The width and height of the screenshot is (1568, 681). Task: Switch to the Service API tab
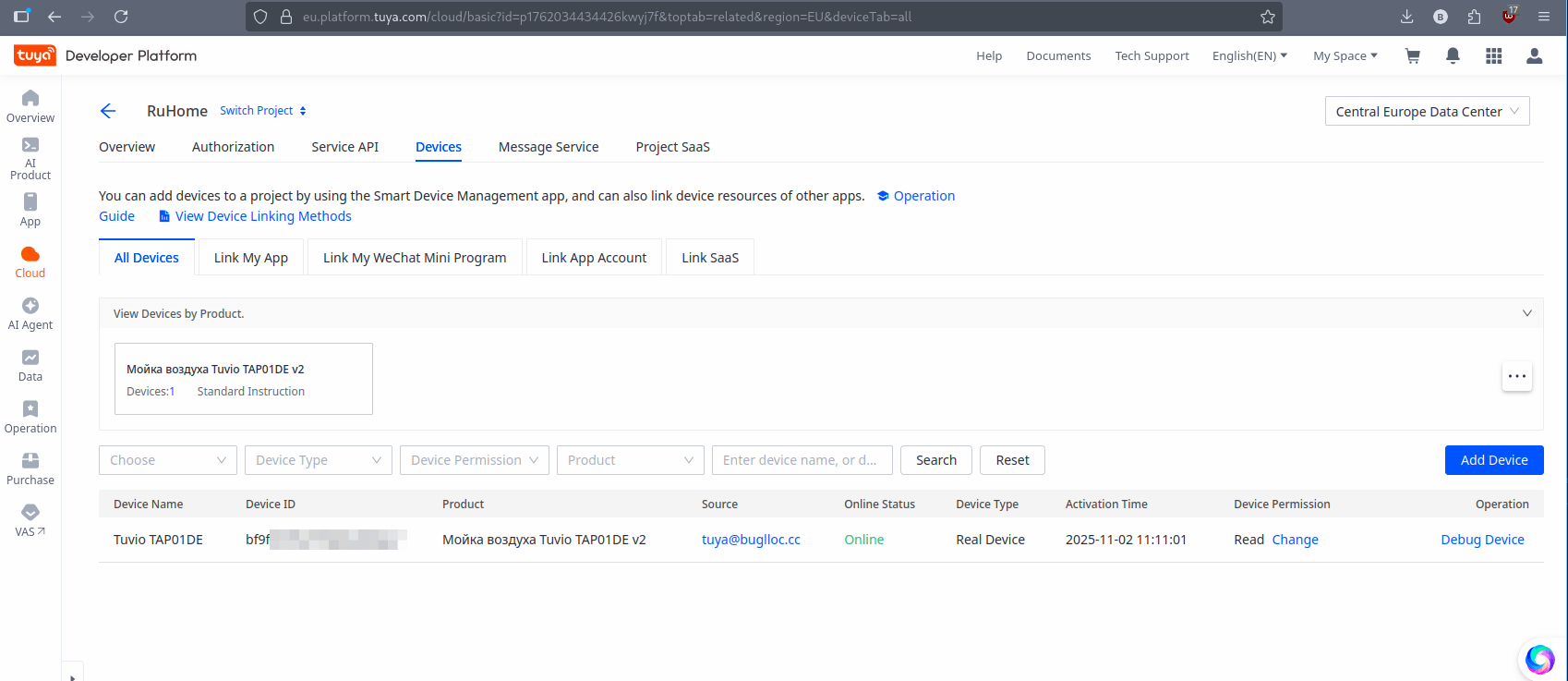344,147
